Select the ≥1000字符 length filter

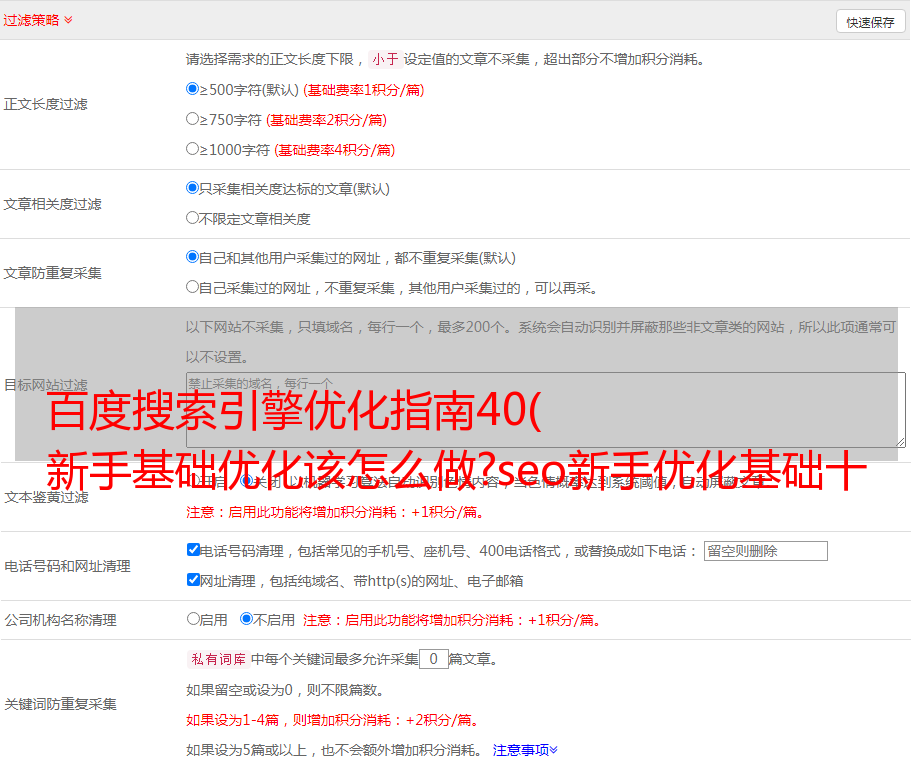click(193, 149)
